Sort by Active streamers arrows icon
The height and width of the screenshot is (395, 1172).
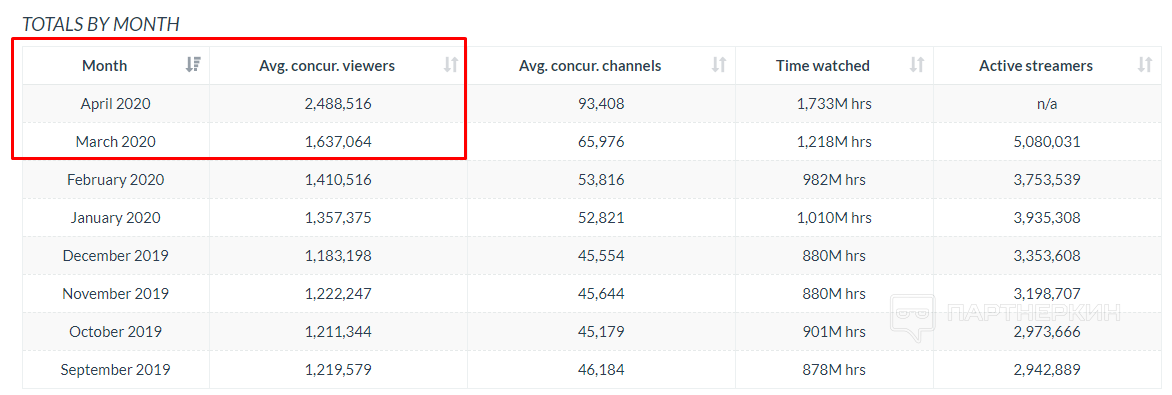coord(1144,65)
